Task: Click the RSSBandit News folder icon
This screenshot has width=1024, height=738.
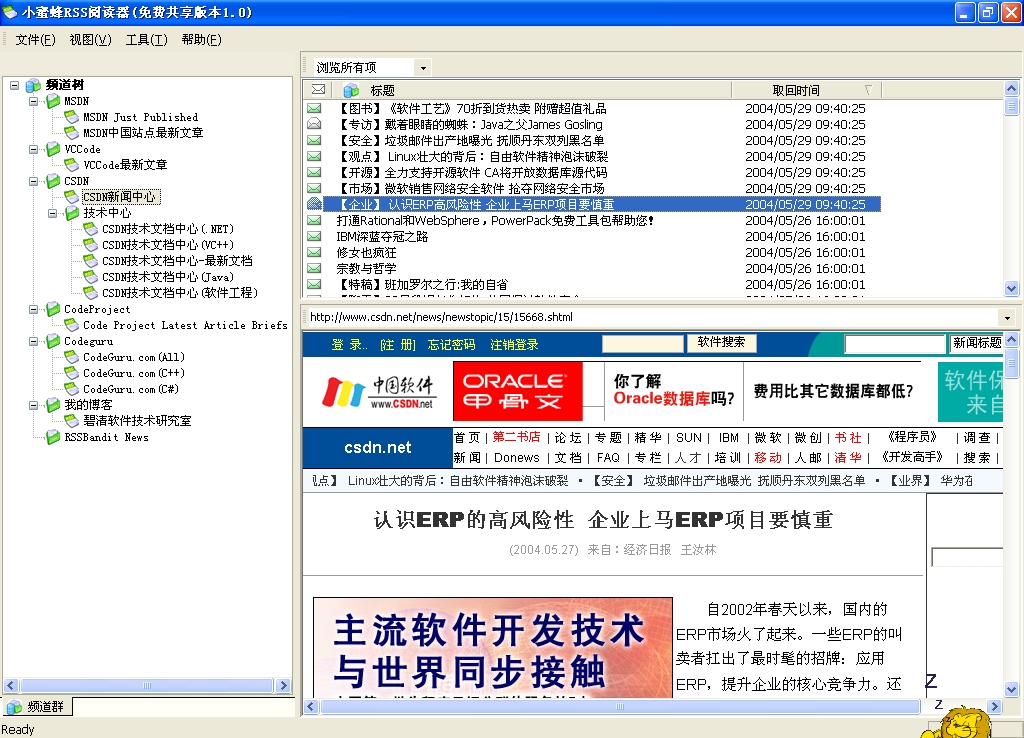Action: click(x=54, y=438)
